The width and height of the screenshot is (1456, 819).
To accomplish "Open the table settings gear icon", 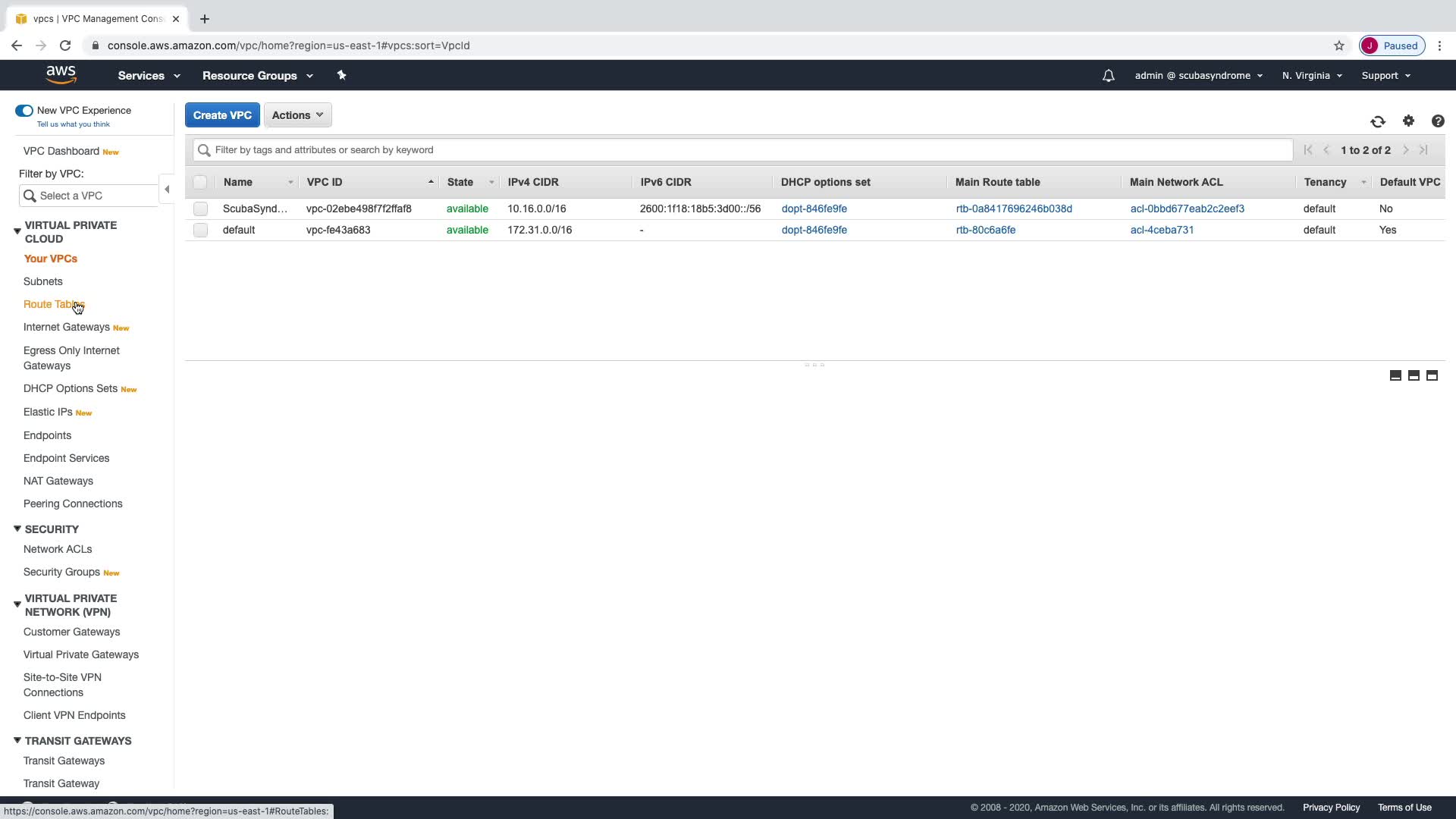I will (1408, 121).
